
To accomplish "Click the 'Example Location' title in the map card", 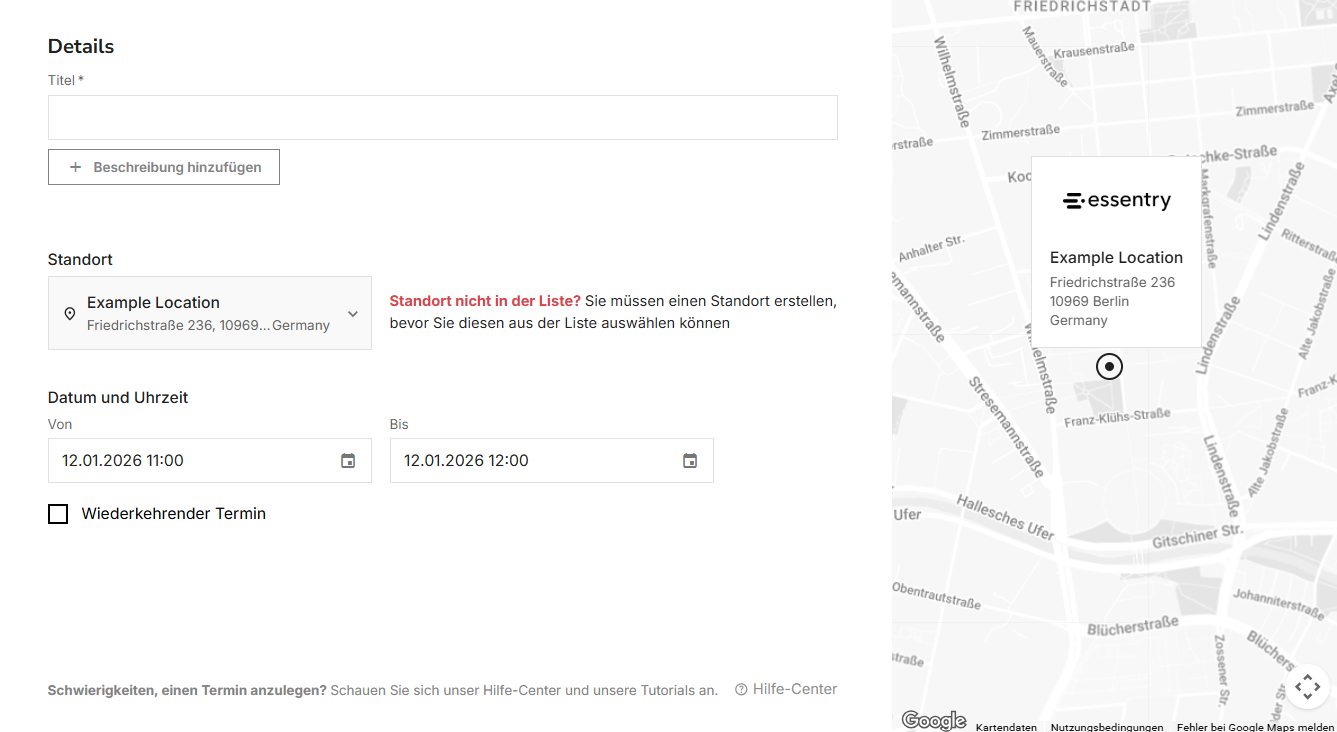I will pyautogui.click(x=1116, y=257).
